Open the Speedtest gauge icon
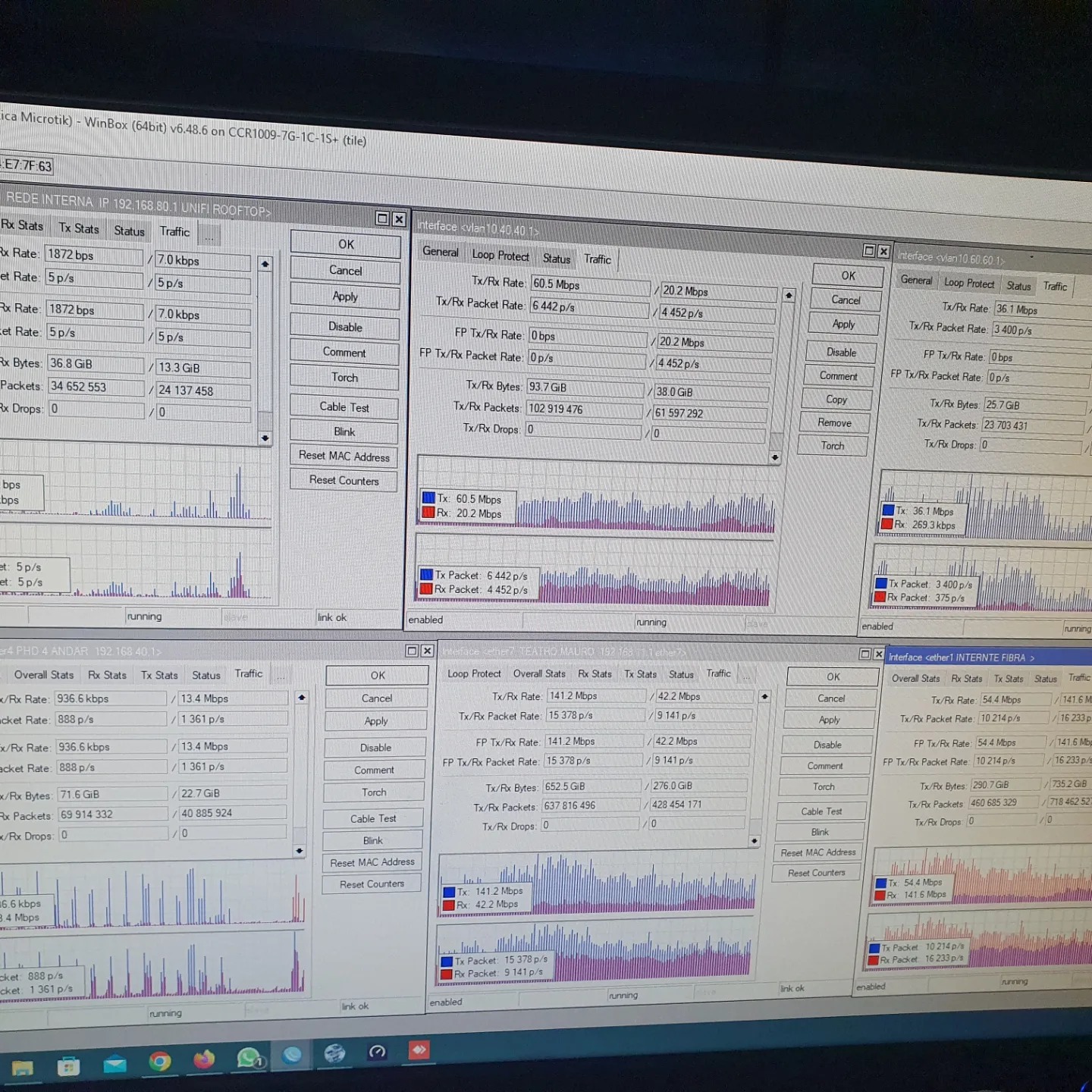The image size is (1092, 1092). [x=377, y=1052]
